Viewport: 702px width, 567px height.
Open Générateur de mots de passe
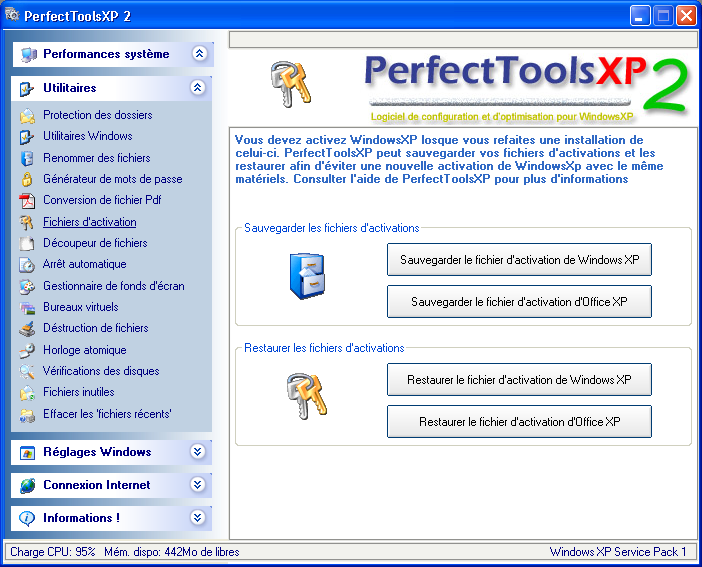coord(113,179)
